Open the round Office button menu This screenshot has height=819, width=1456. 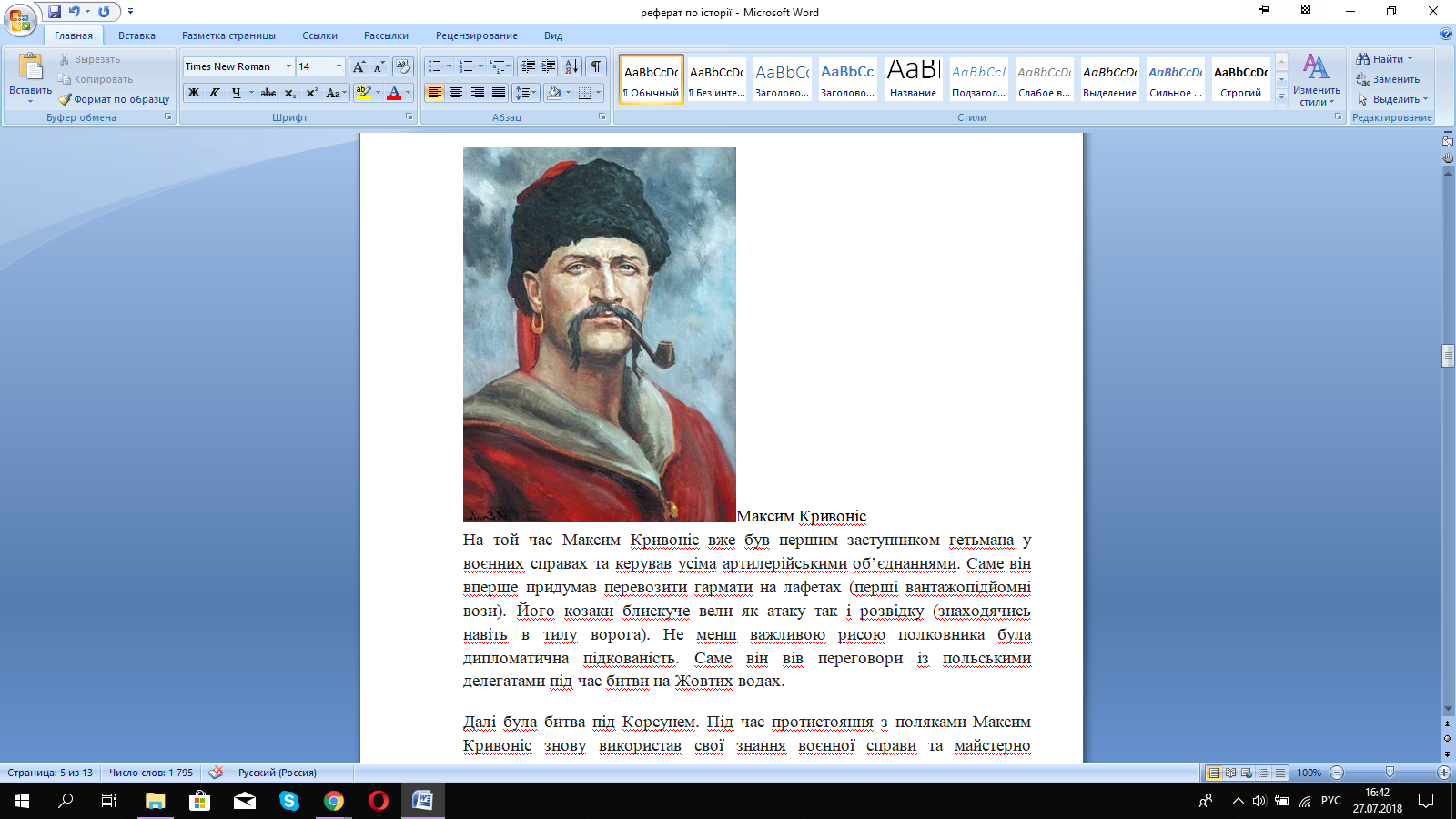[x=19, y=20]
